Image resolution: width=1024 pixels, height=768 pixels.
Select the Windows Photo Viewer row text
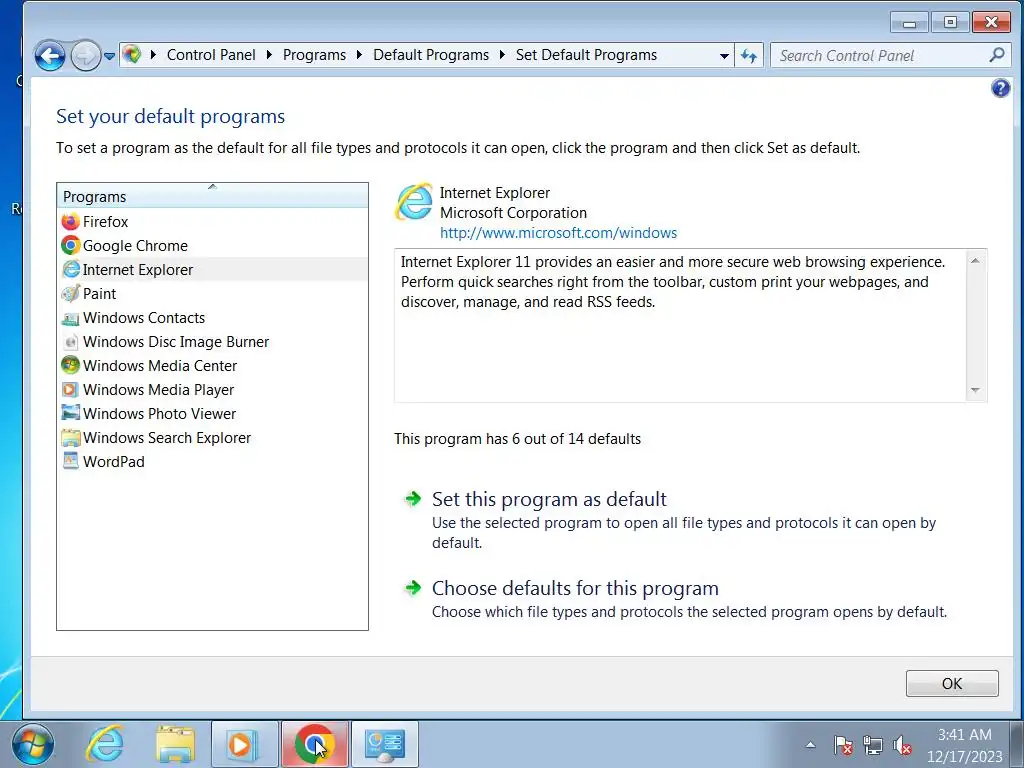(159, 414)
